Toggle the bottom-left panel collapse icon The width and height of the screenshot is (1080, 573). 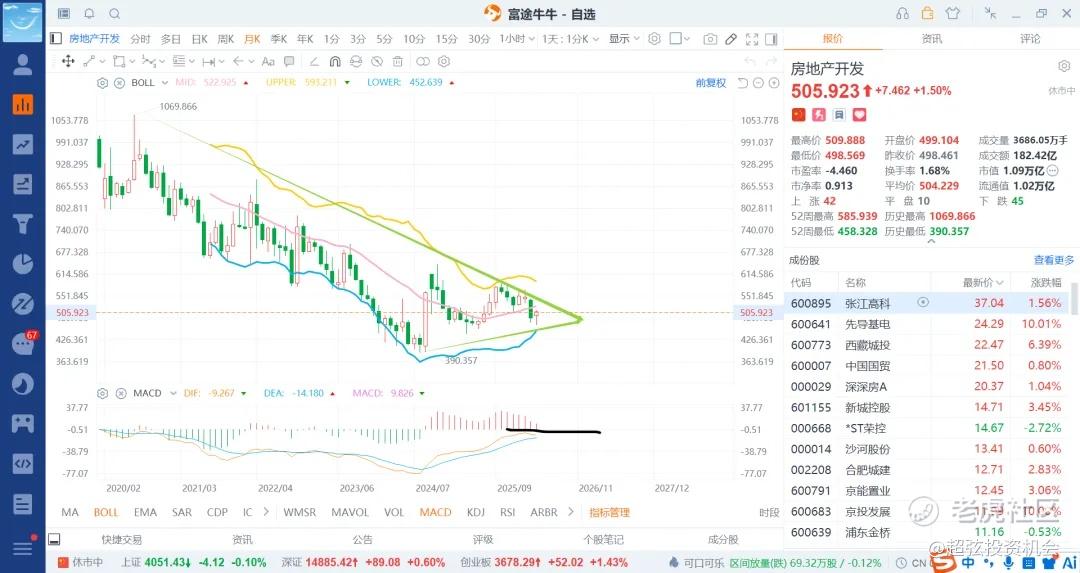(x=55, y=539)
